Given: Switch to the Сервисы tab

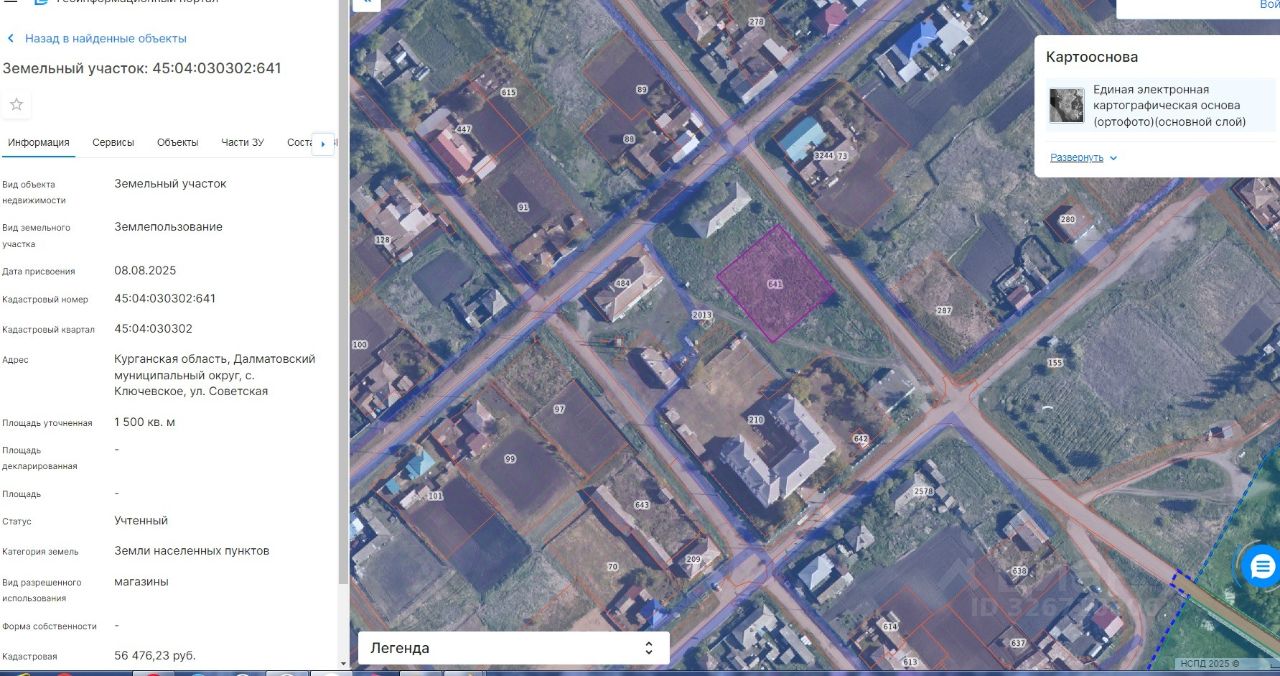Looking at the screenshot, I should tap(113, 142).
